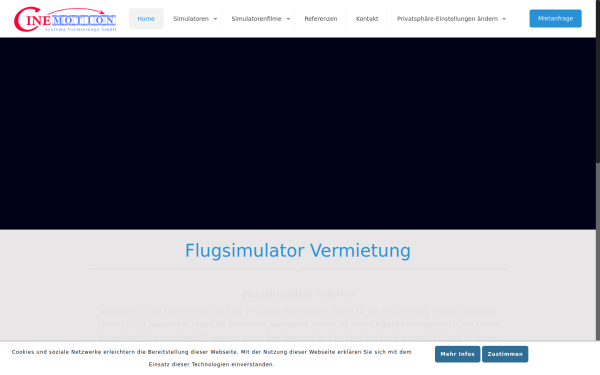Click the cookie notice text

coord(212,358)
